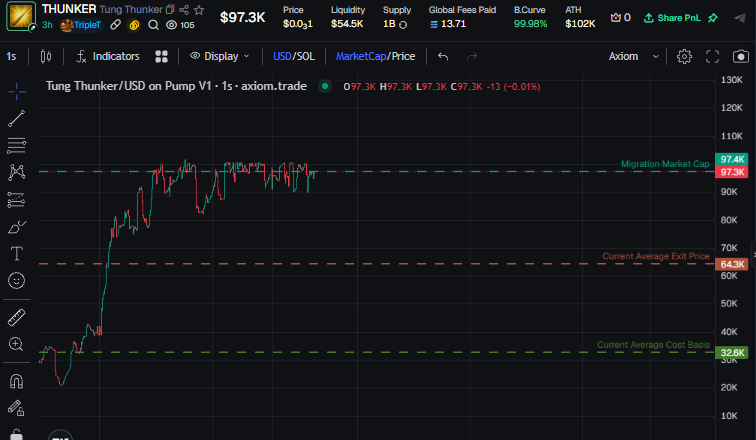Open the TripleT creator tag
756x440 pixels.
81,25
